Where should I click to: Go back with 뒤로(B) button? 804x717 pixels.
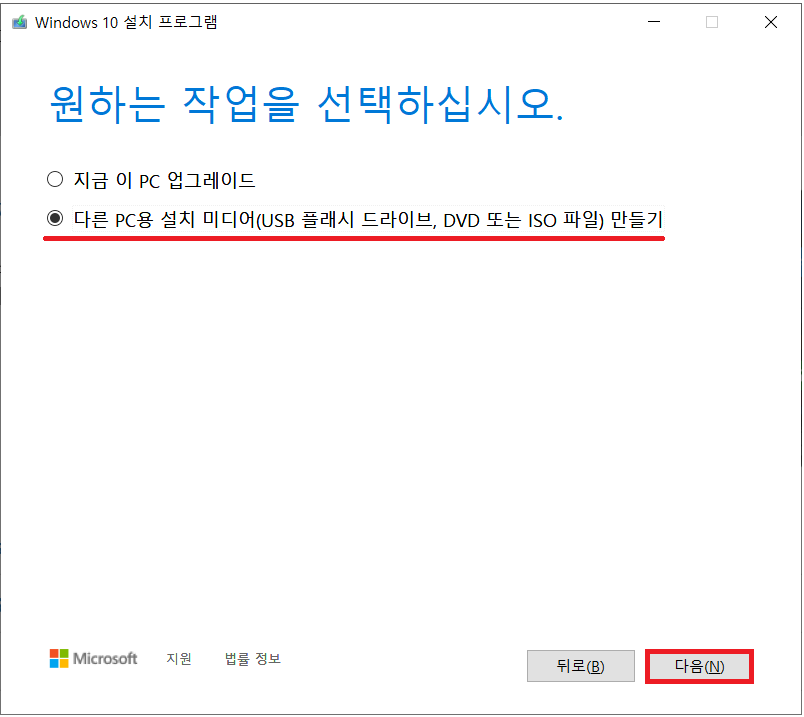coord(580,666)
